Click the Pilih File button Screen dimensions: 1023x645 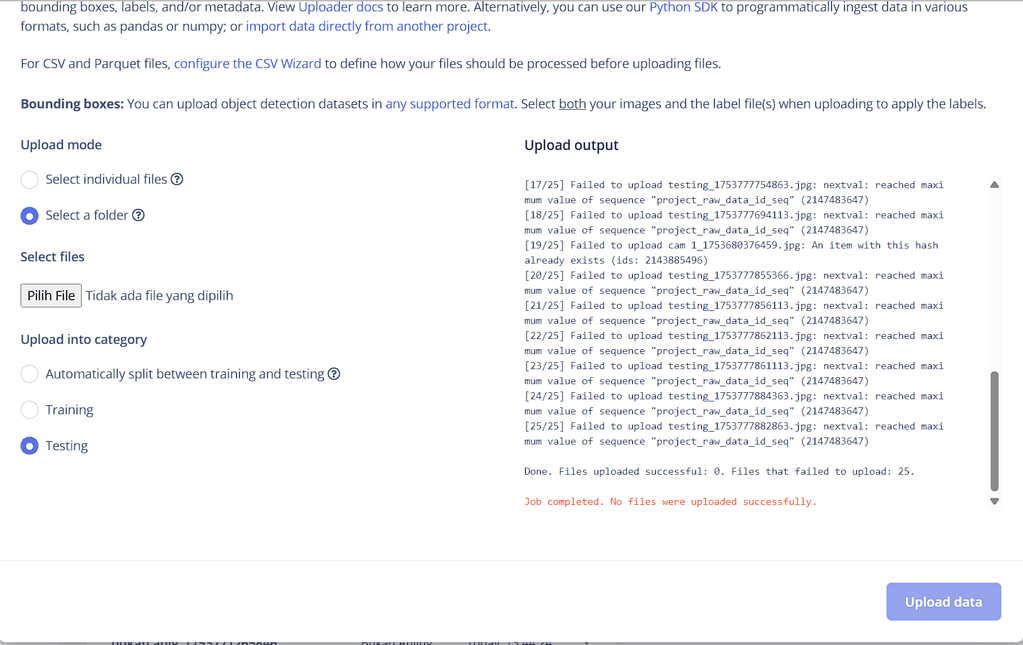pos(50,295)
